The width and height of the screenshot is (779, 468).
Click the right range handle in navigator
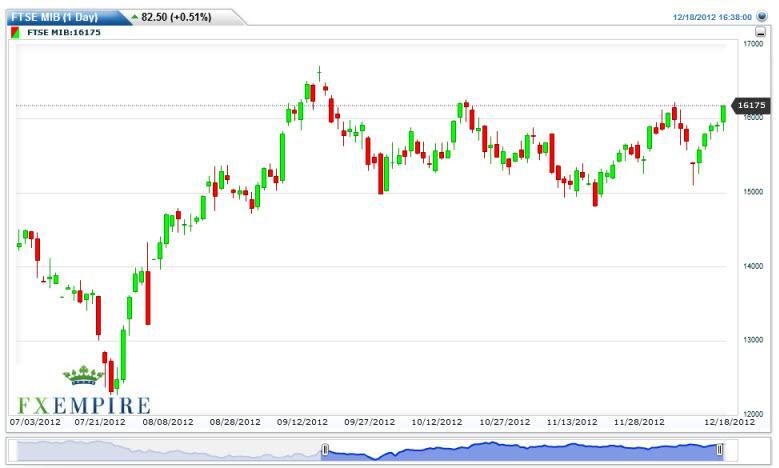coord(719,451)
